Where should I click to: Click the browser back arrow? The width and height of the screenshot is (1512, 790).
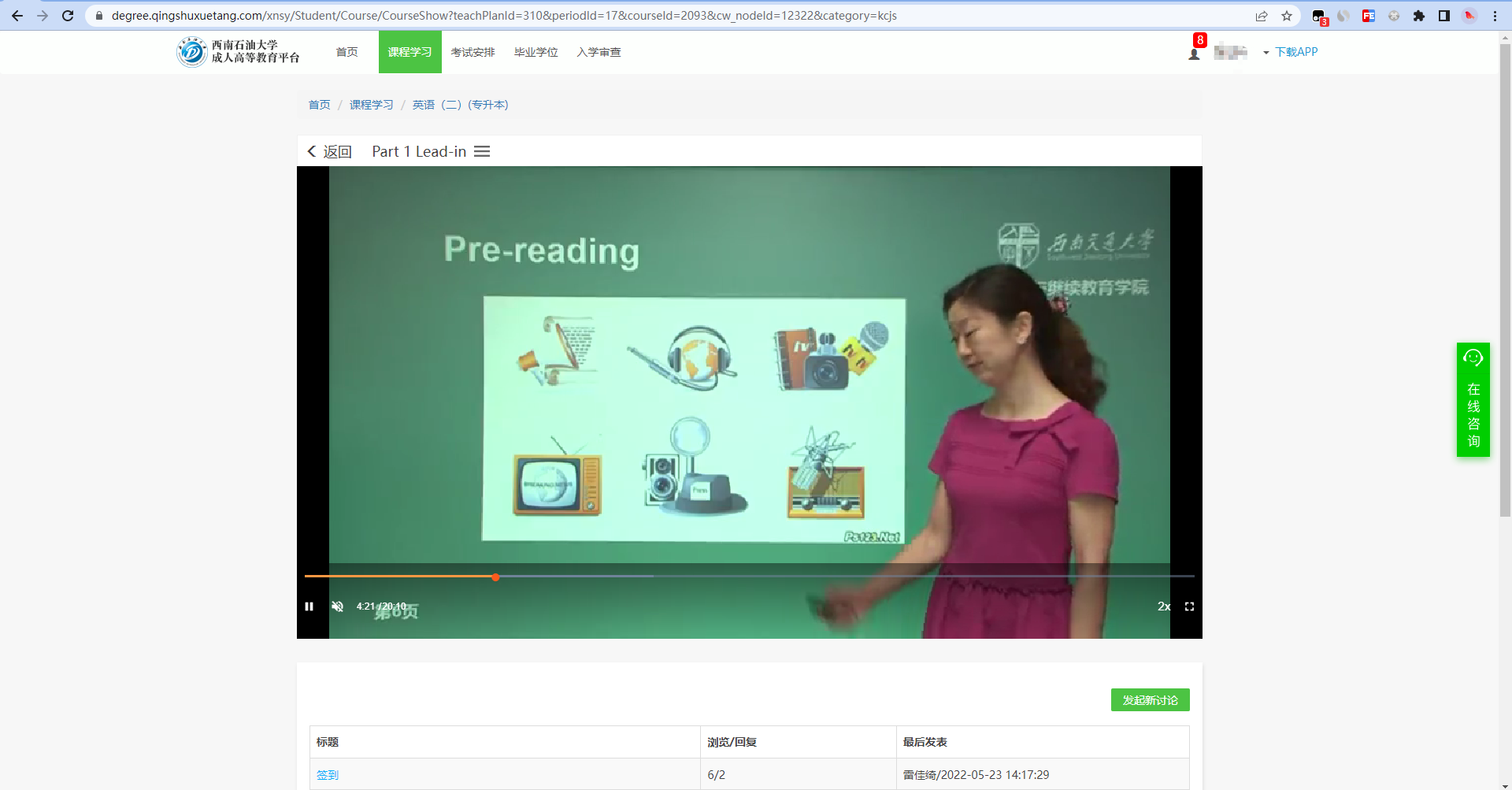tap(17, 16)
